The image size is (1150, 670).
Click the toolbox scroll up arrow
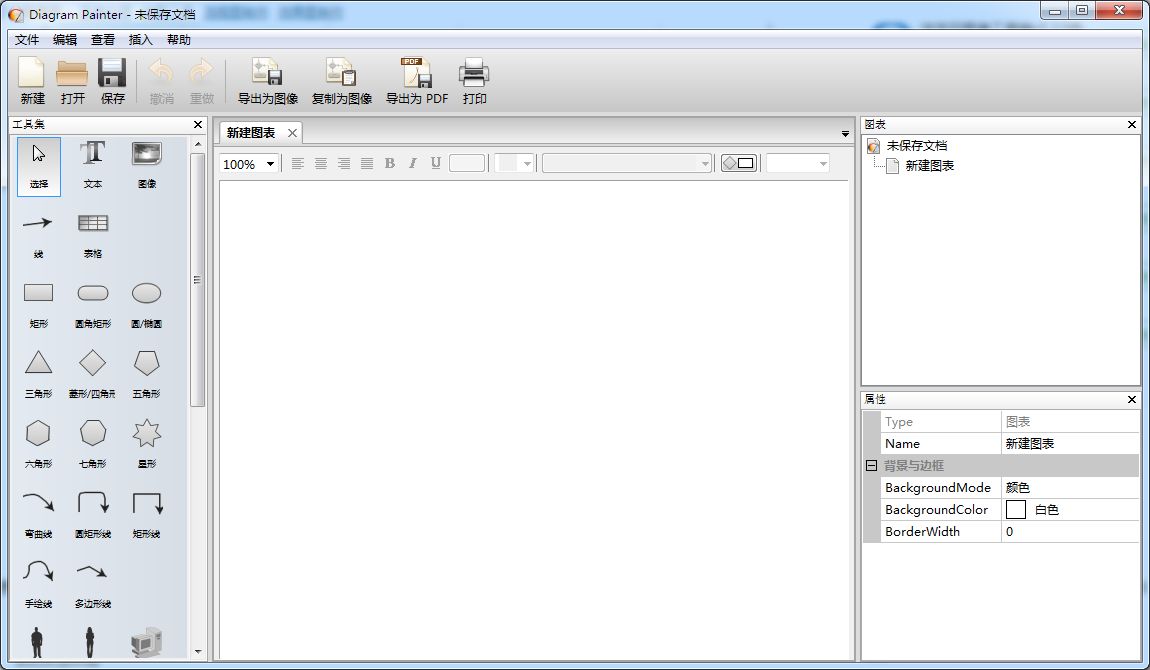click(197, 144)
